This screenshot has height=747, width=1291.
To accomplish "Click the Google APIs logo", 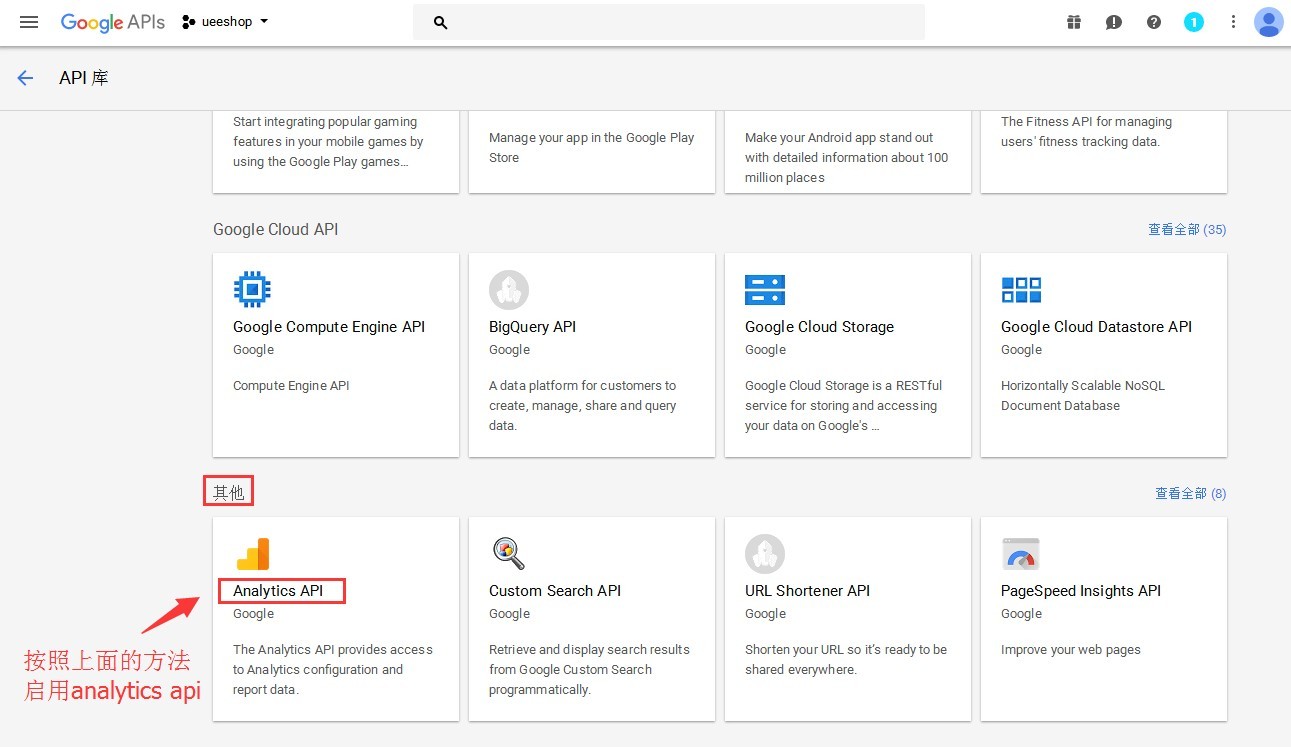I will click(x=113, y=22).
